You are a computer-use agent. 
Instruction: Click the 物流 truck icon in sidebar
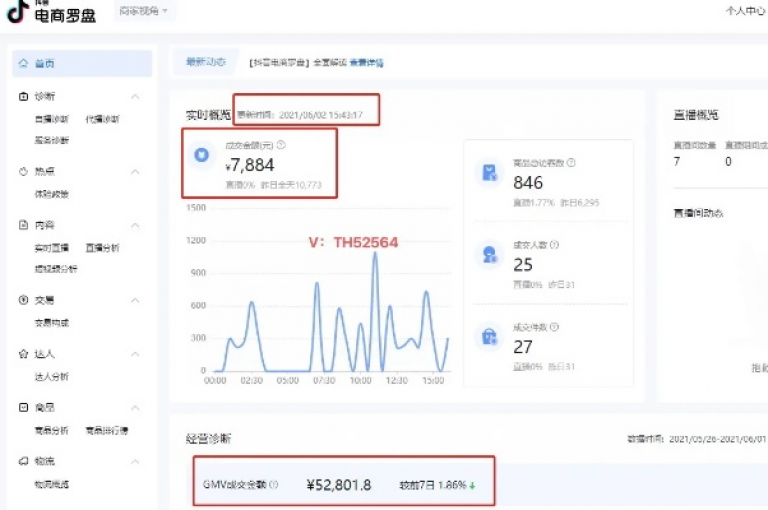[x=23, y=461]
